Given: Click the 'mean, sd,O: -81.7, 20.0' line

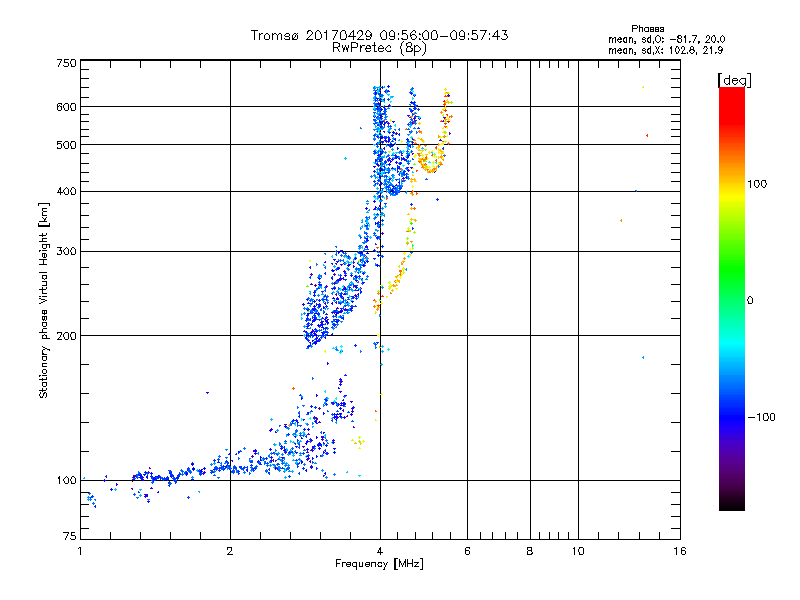Looking at the screenshot, I should click(x=666, y=39).
